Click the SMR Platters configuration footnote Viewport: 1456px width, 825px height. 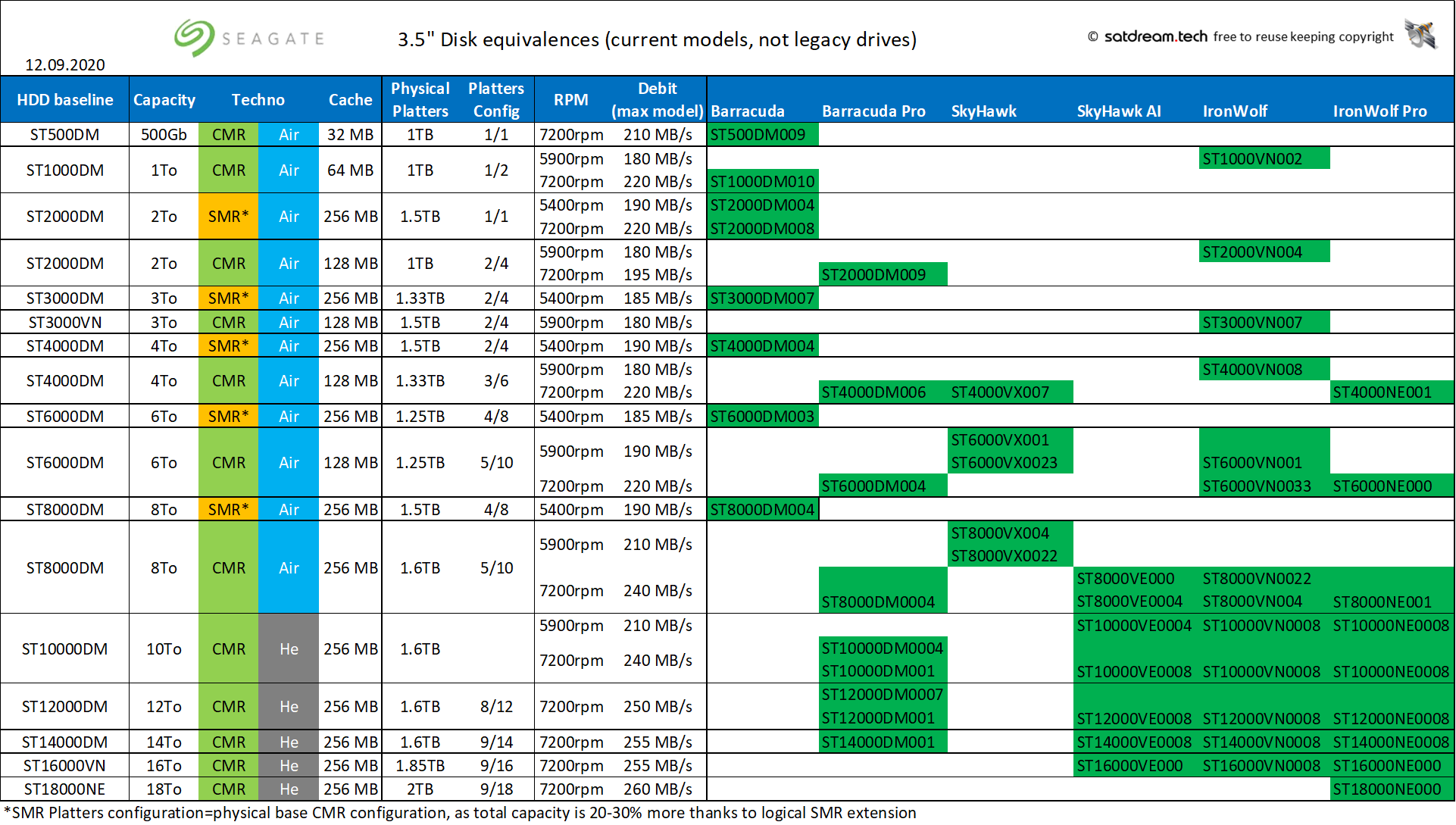[460, 813]
